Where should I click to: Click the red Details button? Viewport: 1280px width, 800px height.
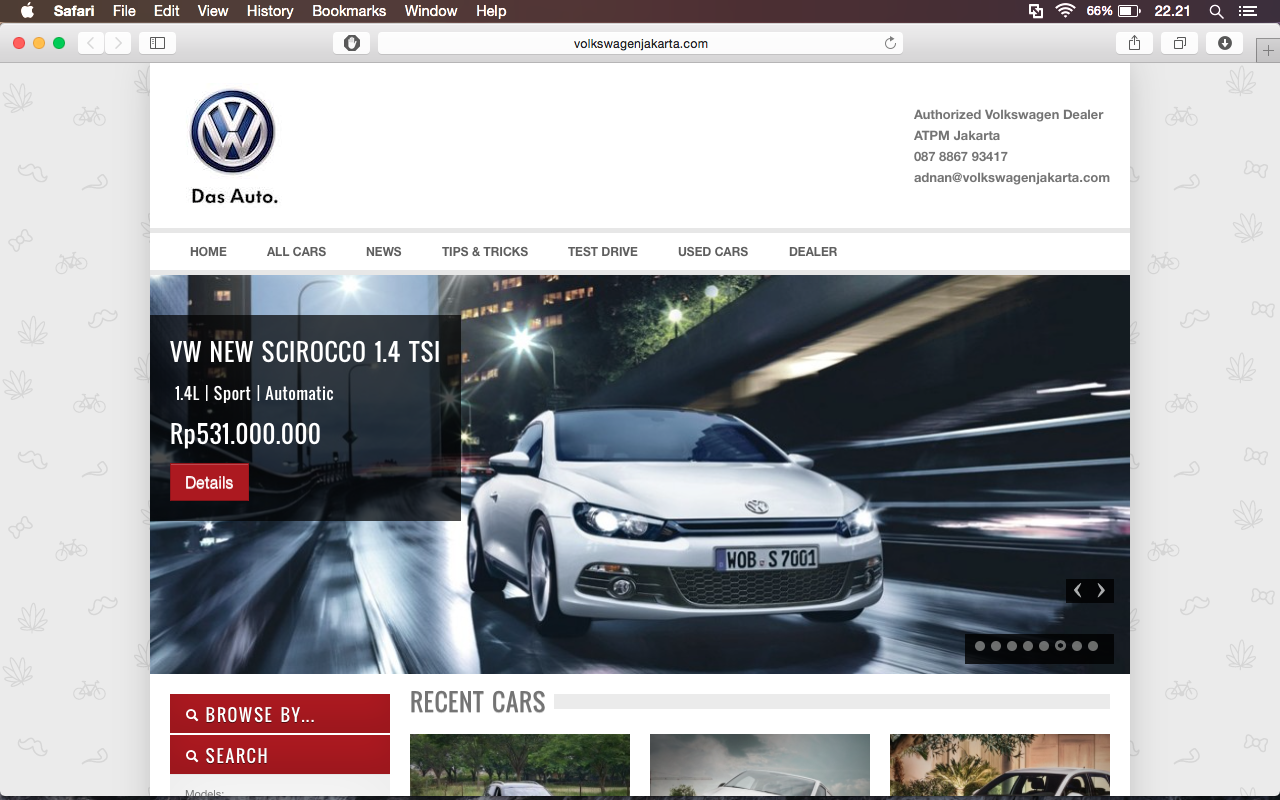pos(209,482)
